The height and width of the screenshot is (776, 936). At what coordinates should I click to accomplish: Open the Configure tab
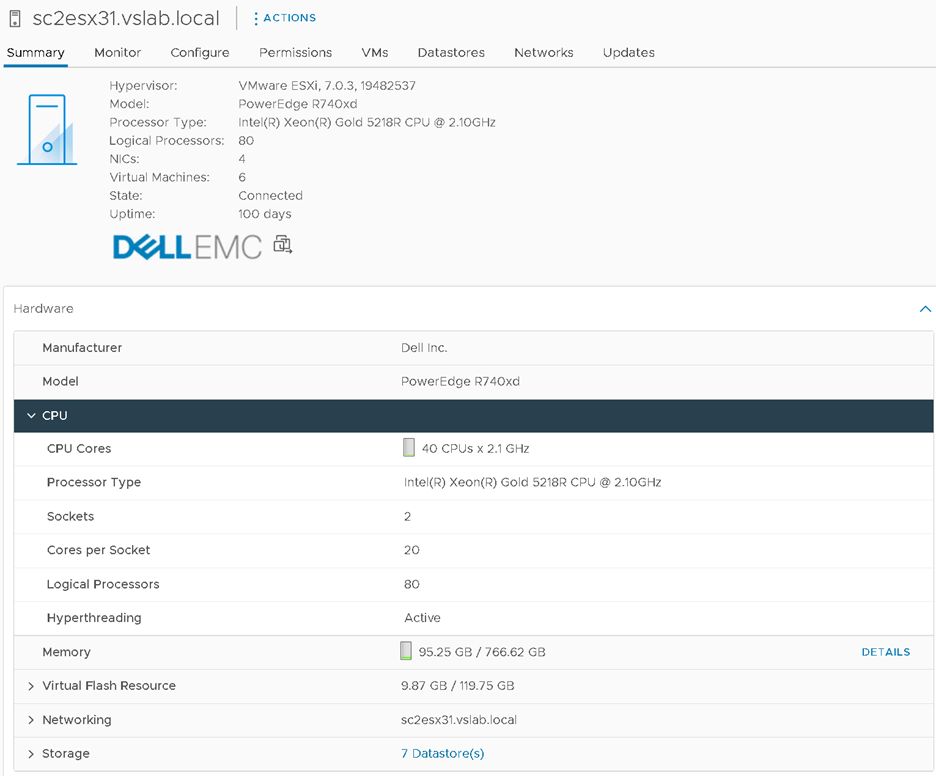pos(200,52)
